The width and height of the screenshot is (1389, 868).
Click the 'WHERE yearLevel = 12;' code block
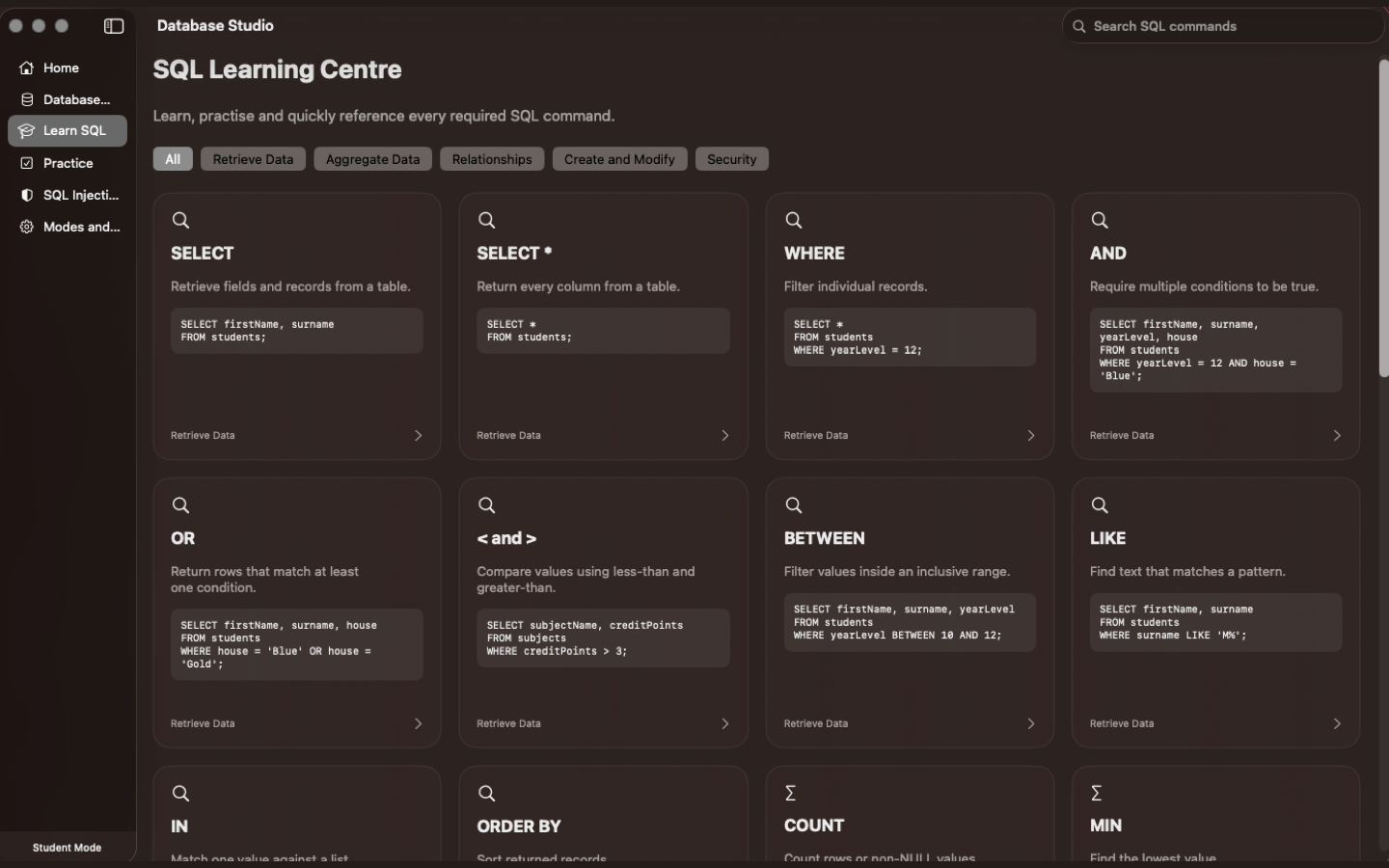(910, 337)
